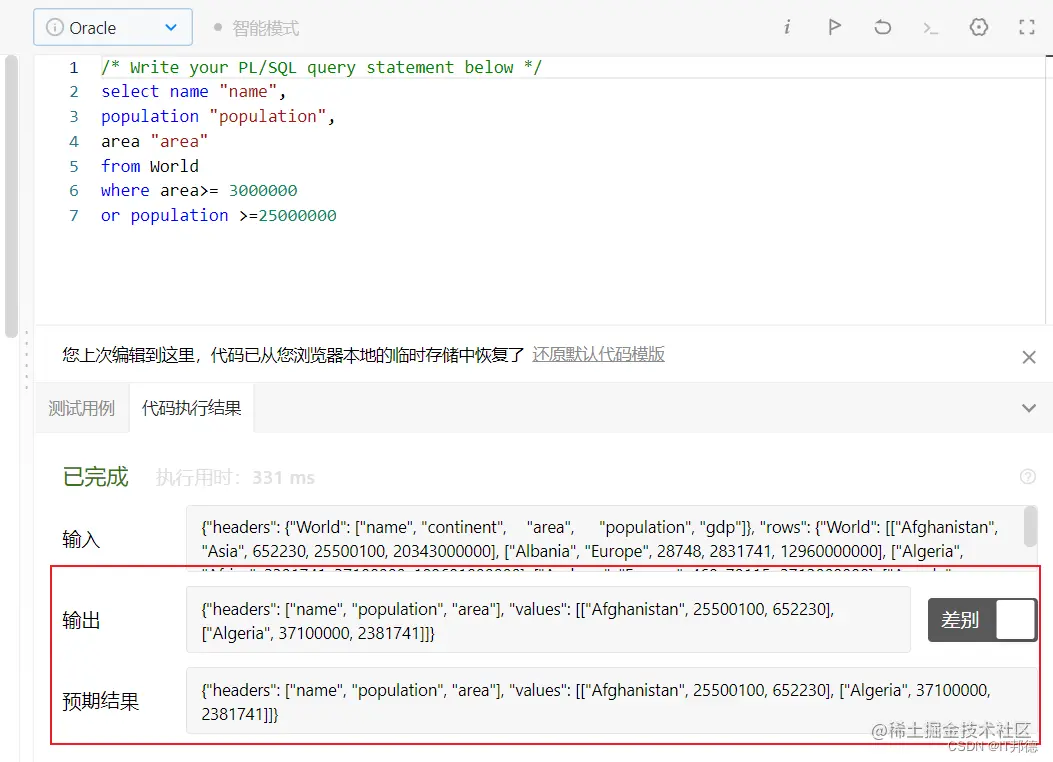Click the 预期结果 expected result box
The width and height of the screenshot is (1053, 762).
pos(611,701)
